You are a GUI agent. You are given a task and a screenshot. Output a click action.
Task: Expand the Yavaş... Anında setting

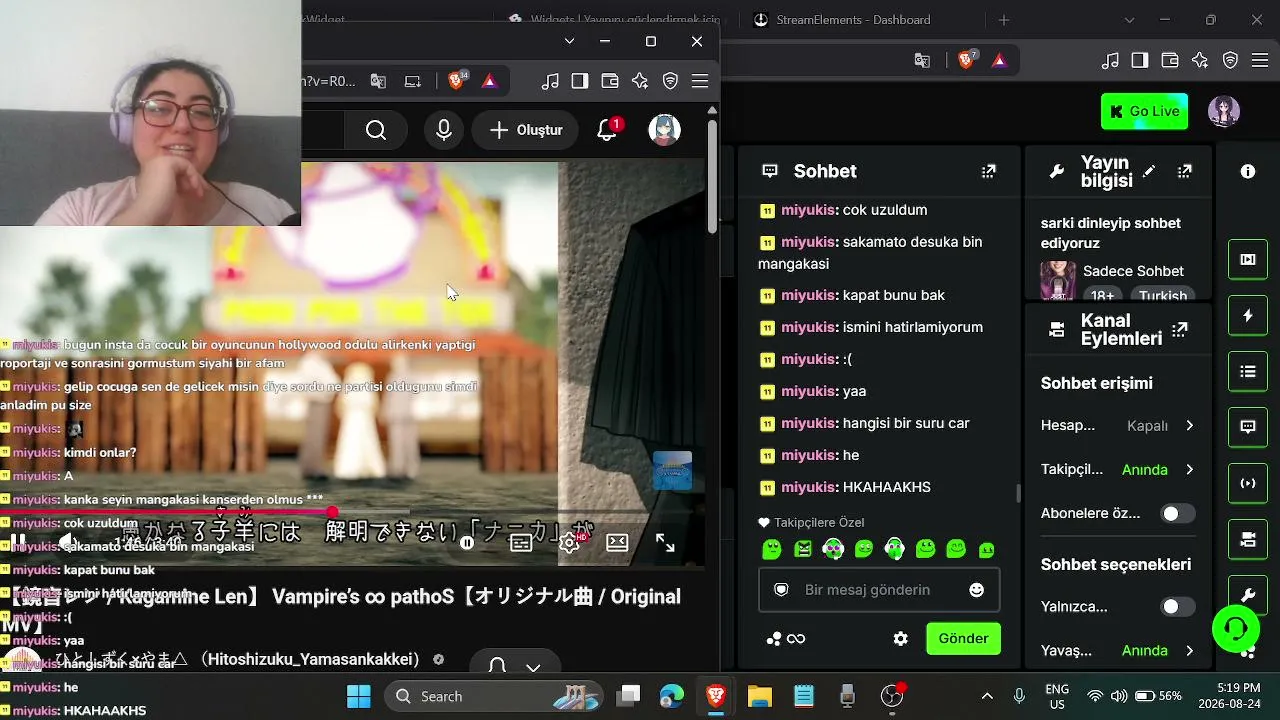click(1118, 651)
